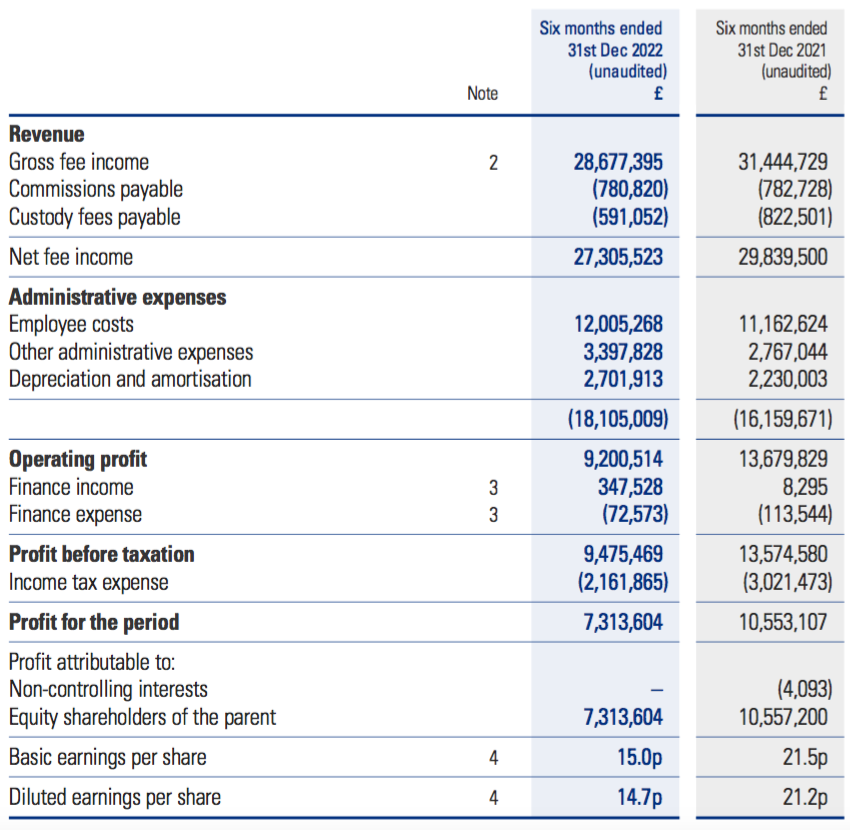Click note reference 3 beside Finance income

point(493,487)
